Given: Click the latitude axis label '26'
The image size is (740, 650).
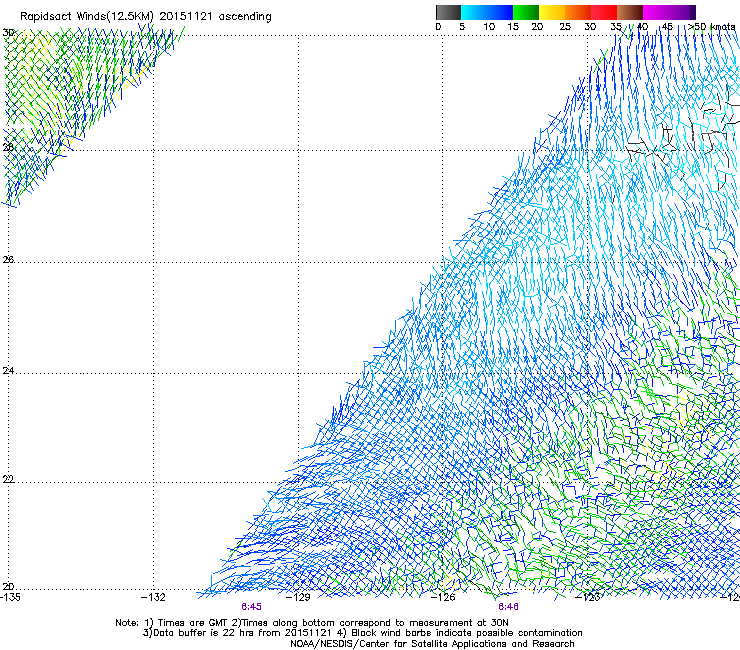Looking at the screenshot, I should pyautogui.click(x=8, y=259).
